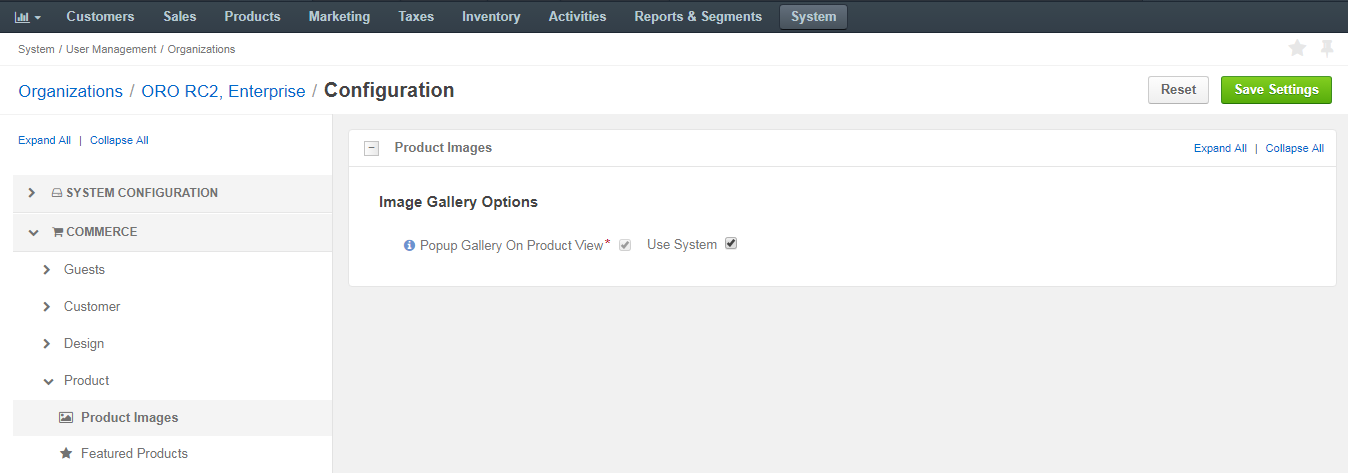
Task: Mark page as favorite with star icon
Action: click(1297, 48)
